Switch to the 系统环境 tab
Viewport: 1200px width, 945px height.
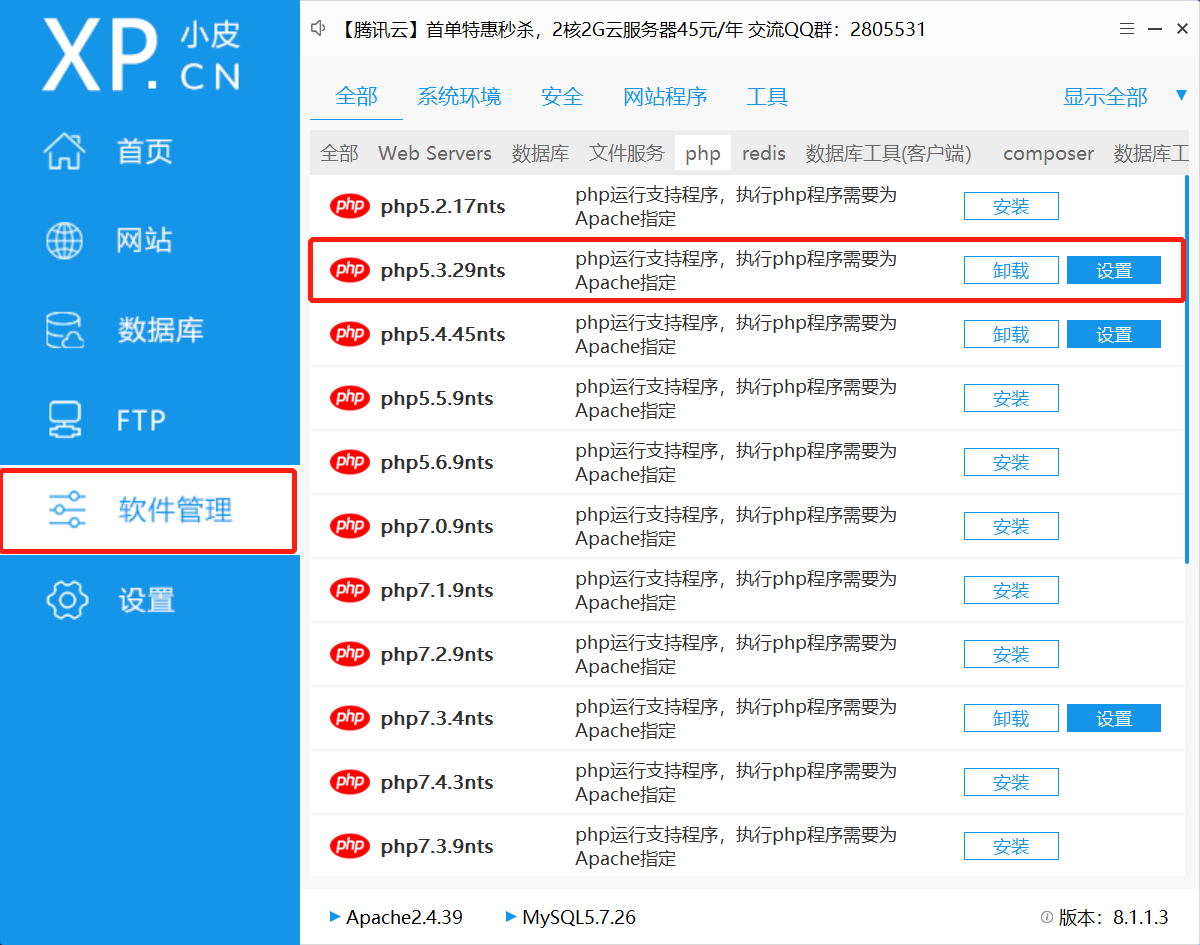tap(459, 97)
